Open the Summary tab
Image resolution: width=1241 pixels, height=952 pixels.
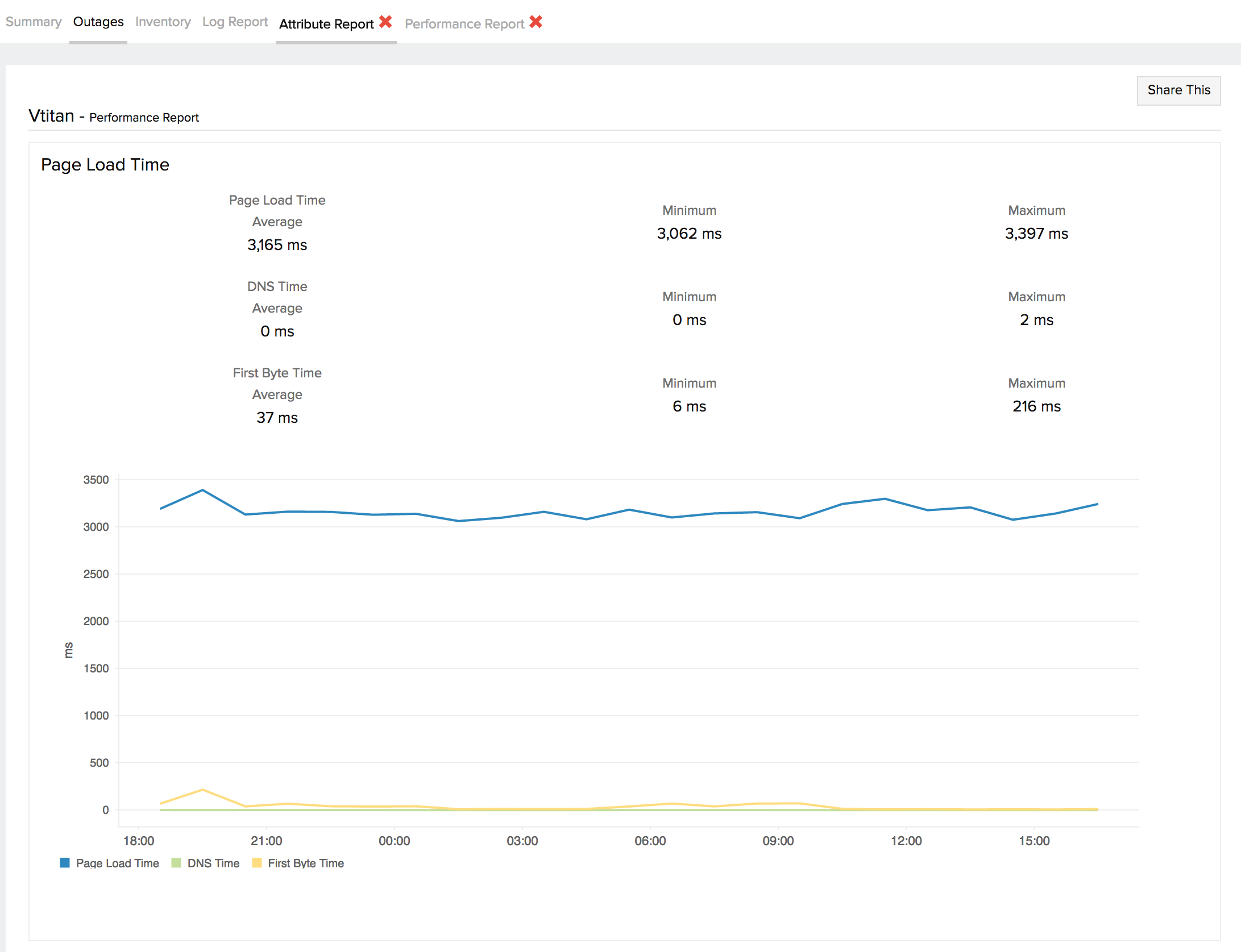[x=34, y=22]
